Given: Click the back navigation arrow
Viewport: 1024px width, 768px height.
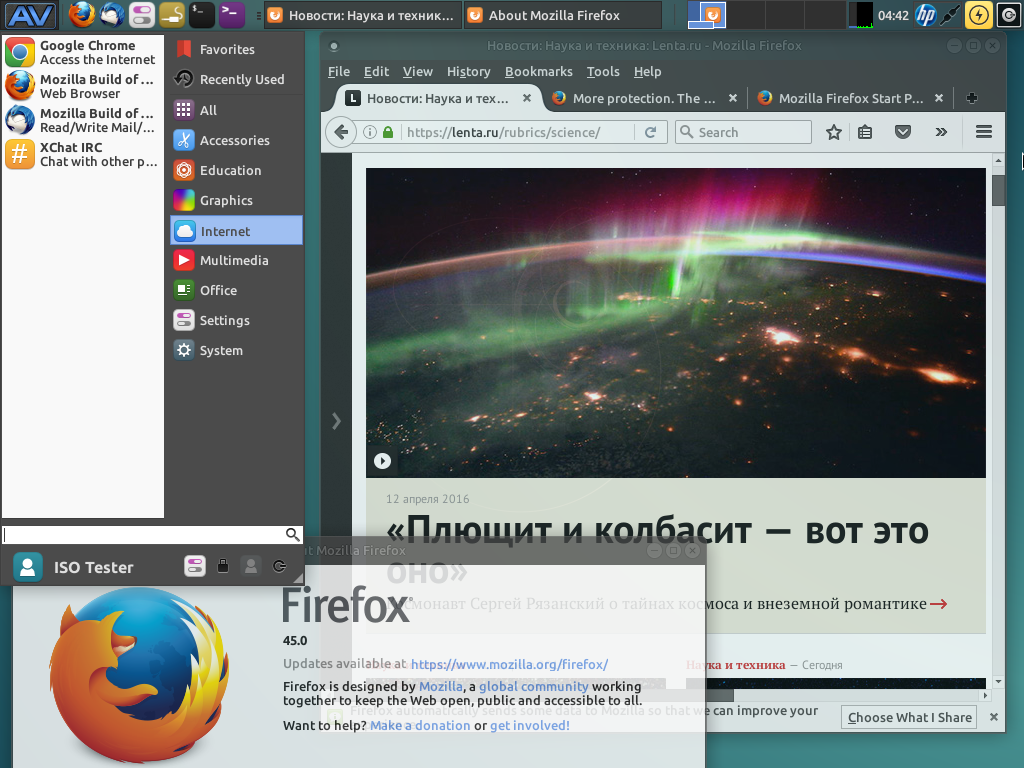Looking at the screenshot, I should tap(340, 132).
